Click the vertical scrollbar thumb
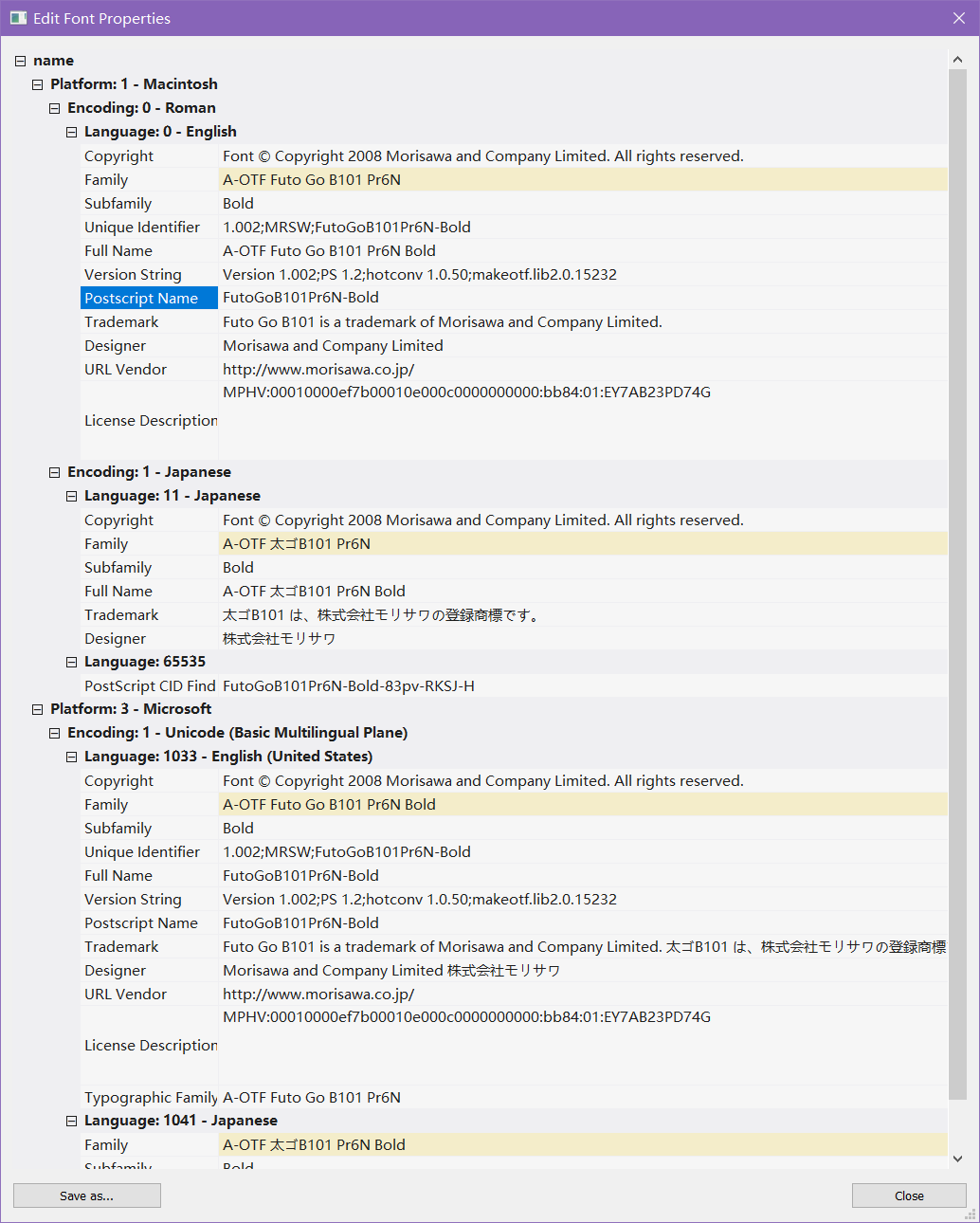Image resolution: width=980 pixels, height=1223 pixels. [x=957, y=584]
